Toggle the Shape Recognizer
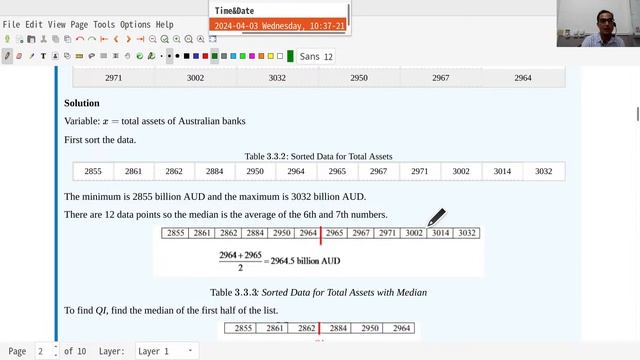 click(67, 56)
